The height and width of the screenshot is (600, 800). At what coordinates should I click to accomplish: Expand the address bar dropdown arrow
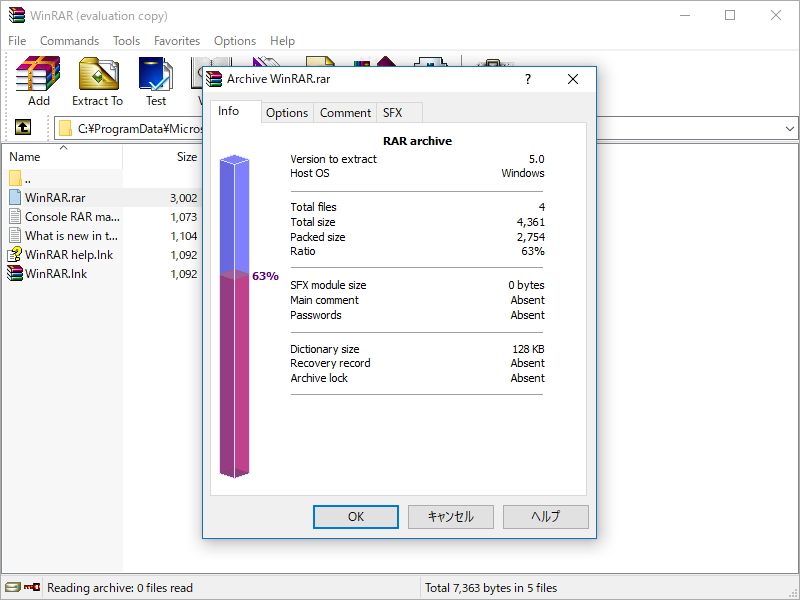pyautogui.click(x=789, y=129)
